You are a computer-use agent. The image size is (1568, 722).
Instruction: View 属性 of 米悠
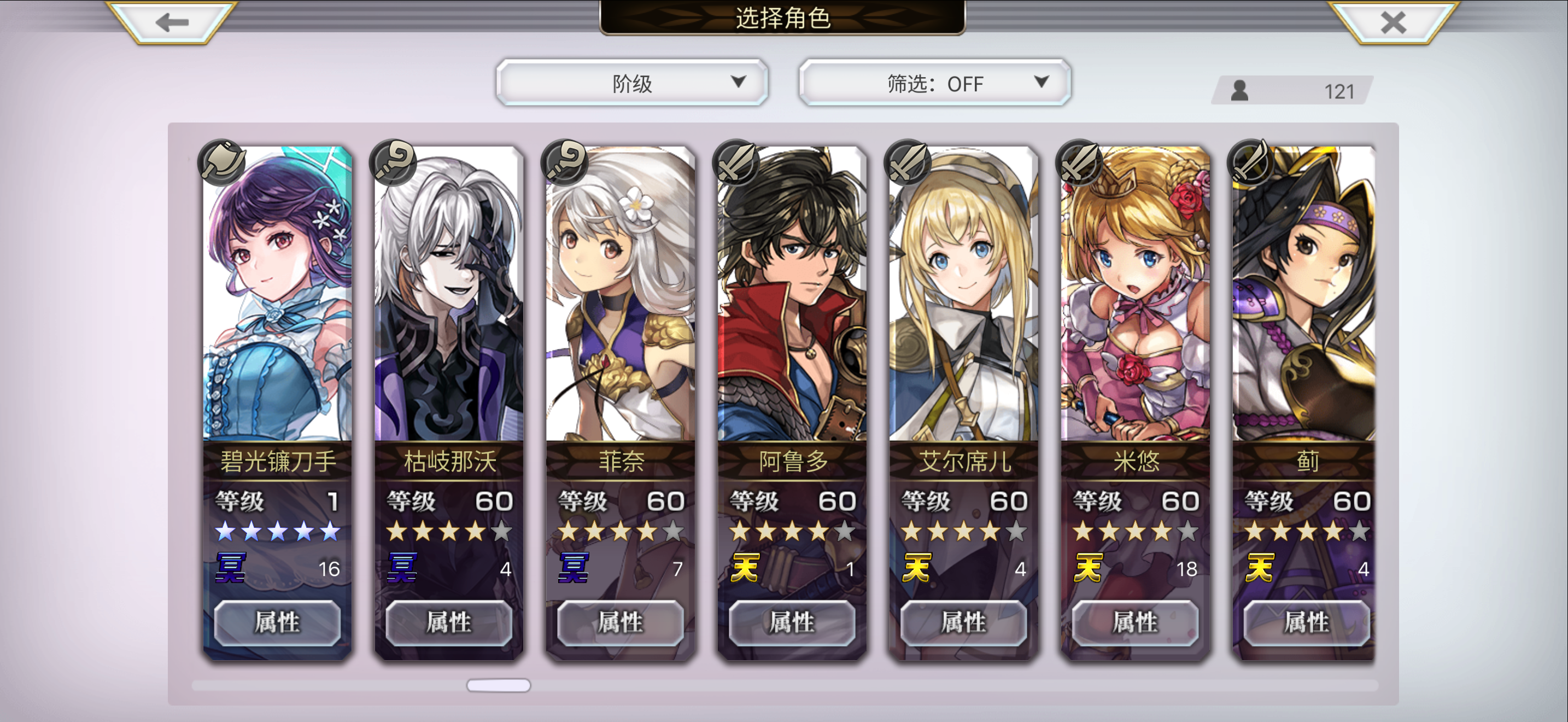1135,623
